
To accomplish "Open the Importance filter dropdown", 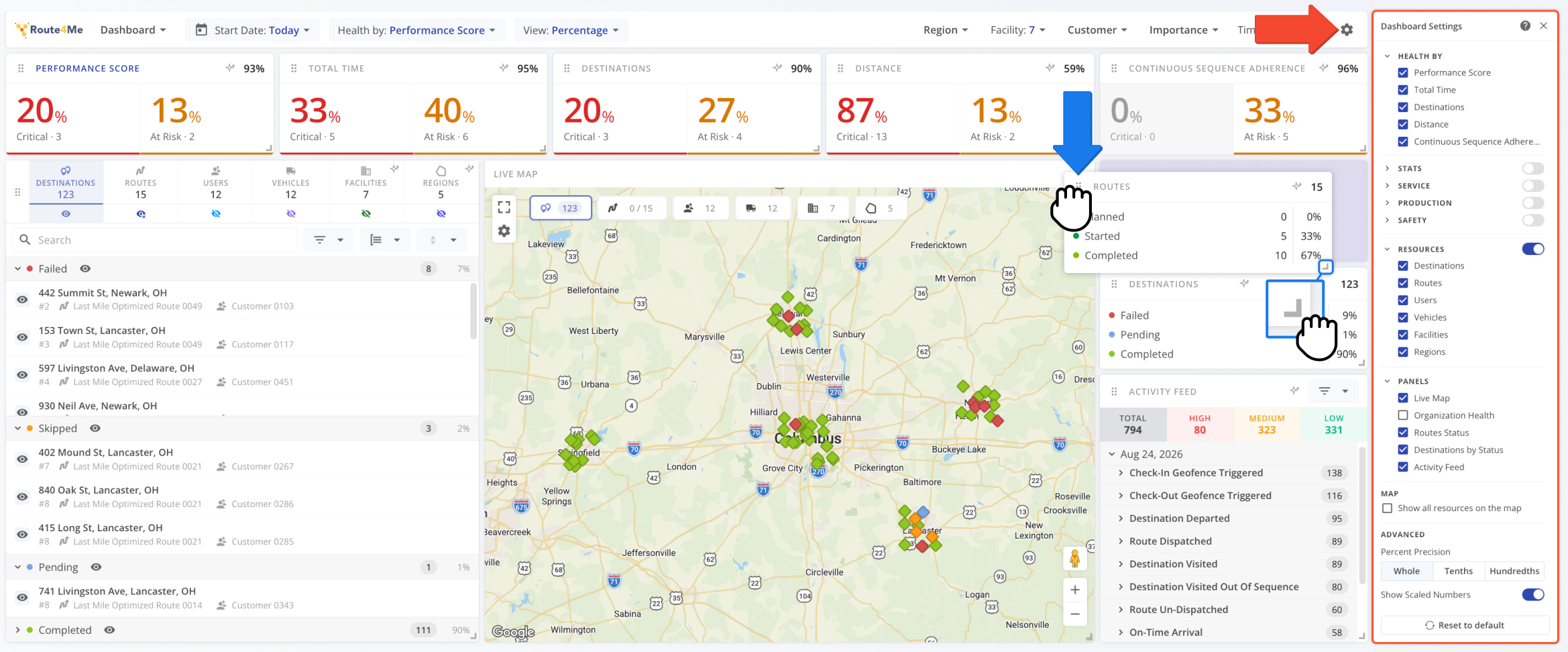I will pyautogui.click(x=1184, y=30).
